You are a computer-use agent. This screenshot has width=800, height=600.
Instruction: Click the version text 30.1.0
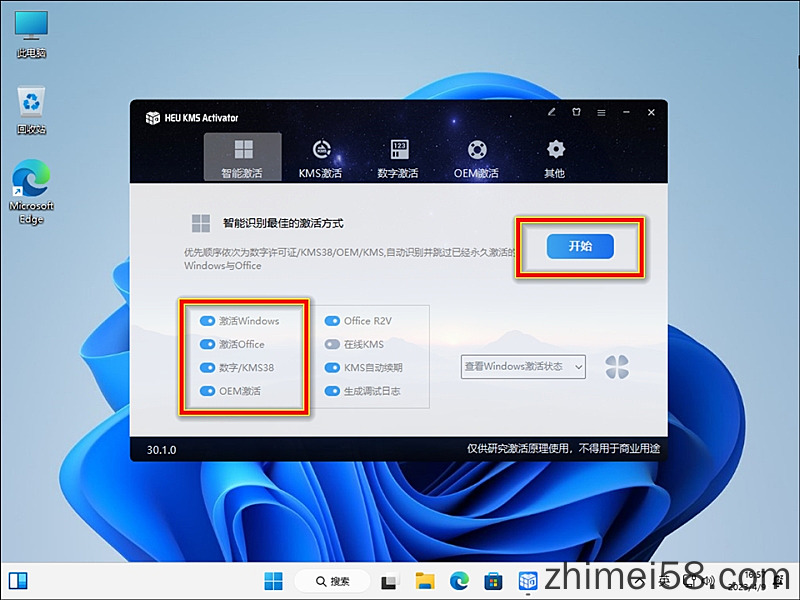point(162,450)
